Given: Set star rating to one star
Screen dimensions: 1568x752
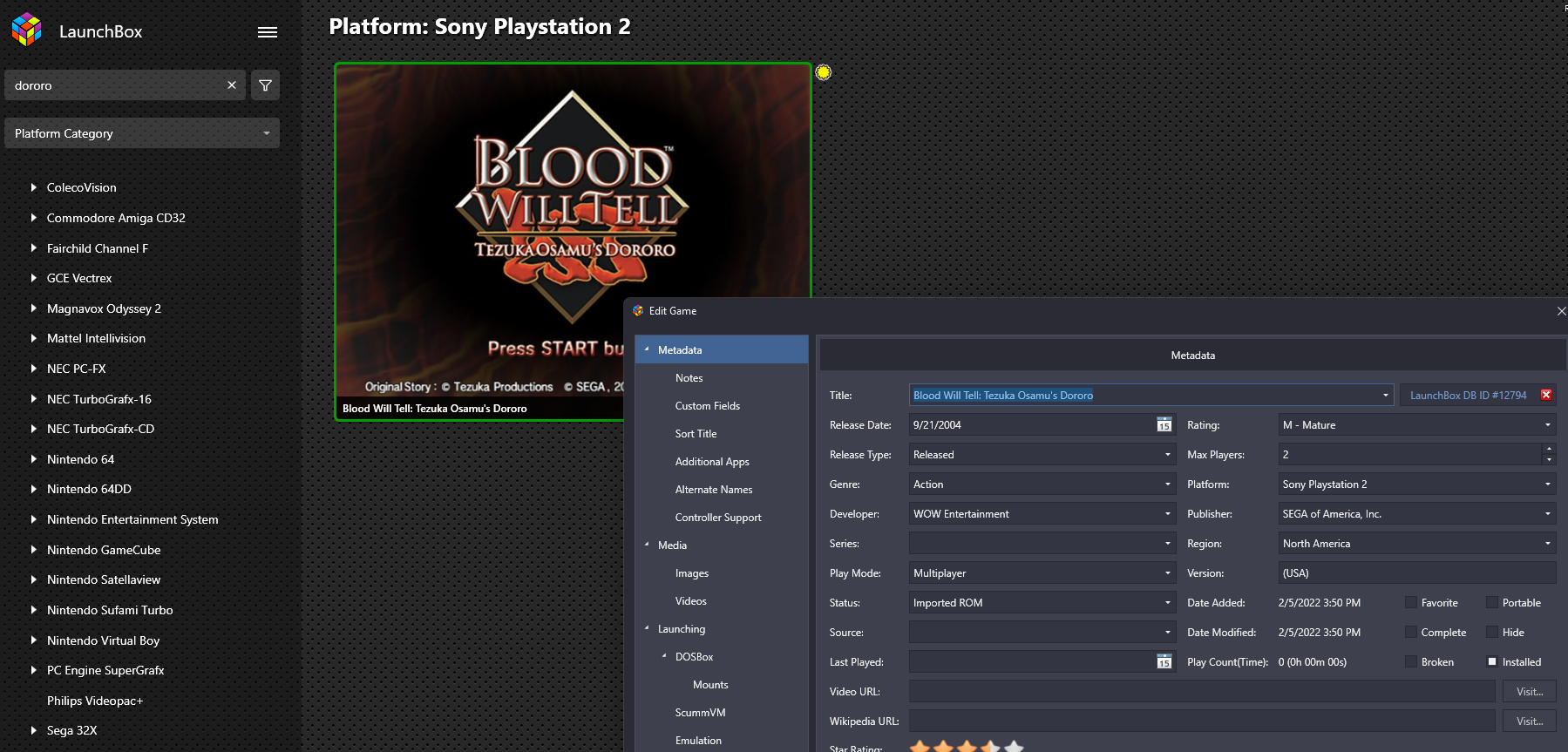Looking at the screenshot, I should point(920,747).
